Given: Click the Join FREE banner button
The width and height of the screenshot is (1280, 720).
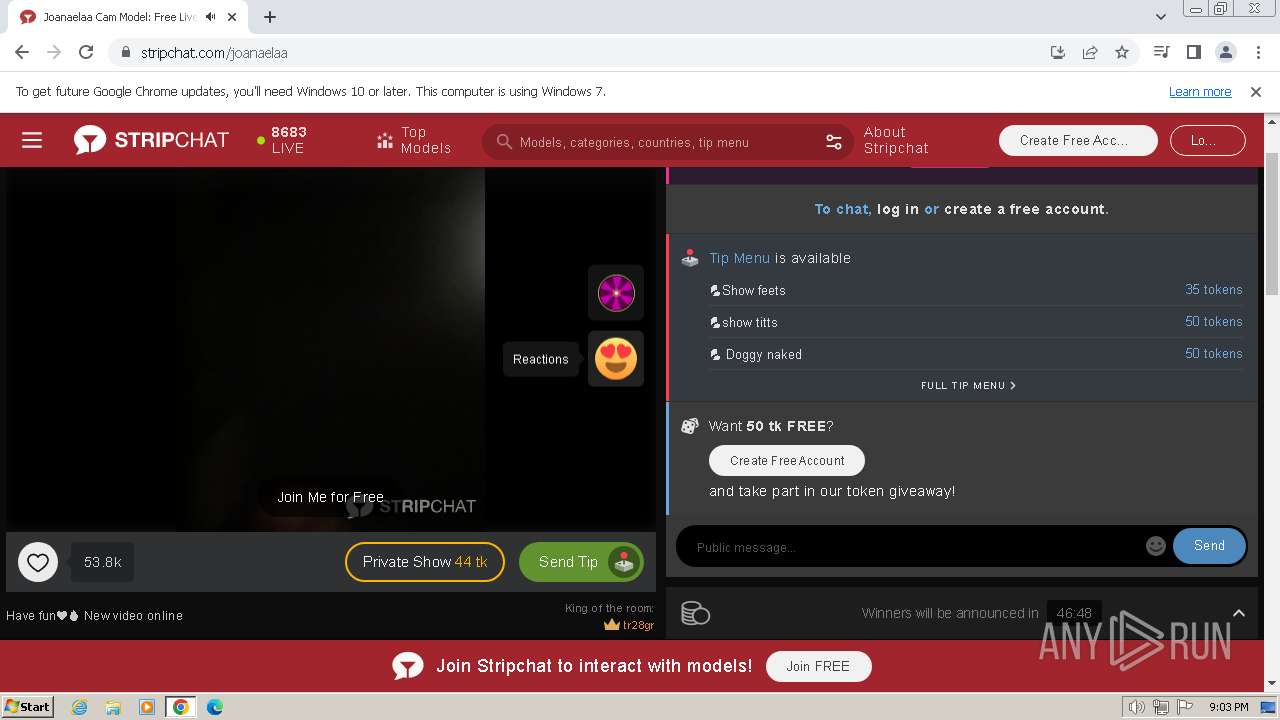Looking at the screenshot, I should (818, 666).
